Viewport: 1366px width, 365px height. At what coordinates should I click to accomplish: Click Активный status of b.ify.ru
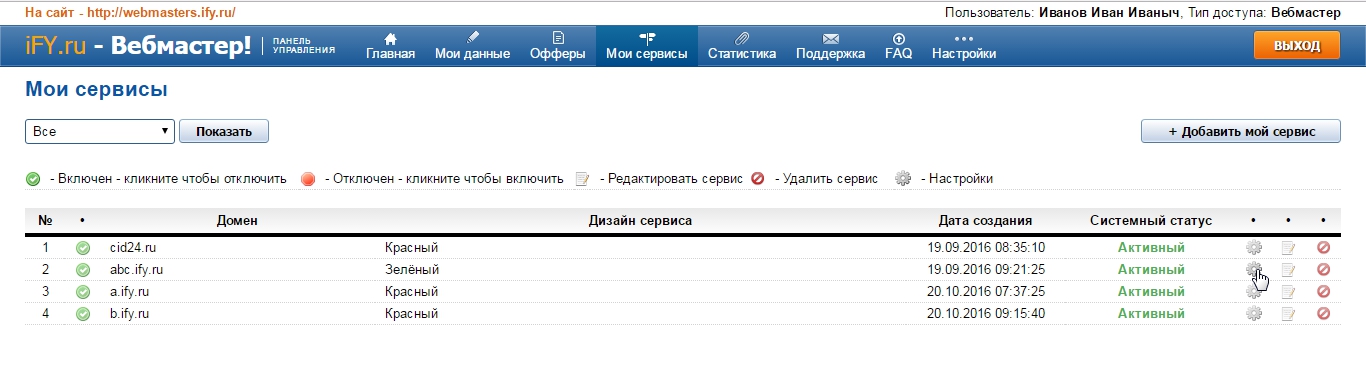tap(1151, 313)
